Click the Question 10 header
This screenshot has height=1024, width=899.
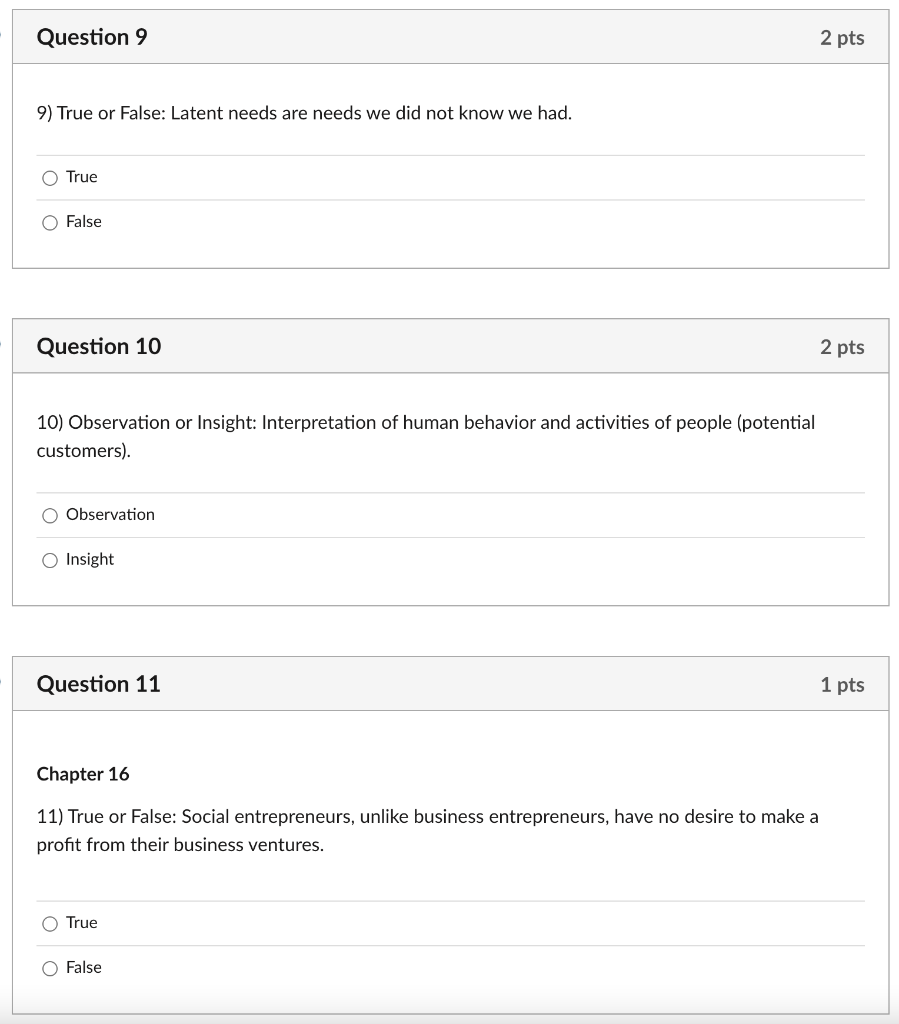coord(99,346)
